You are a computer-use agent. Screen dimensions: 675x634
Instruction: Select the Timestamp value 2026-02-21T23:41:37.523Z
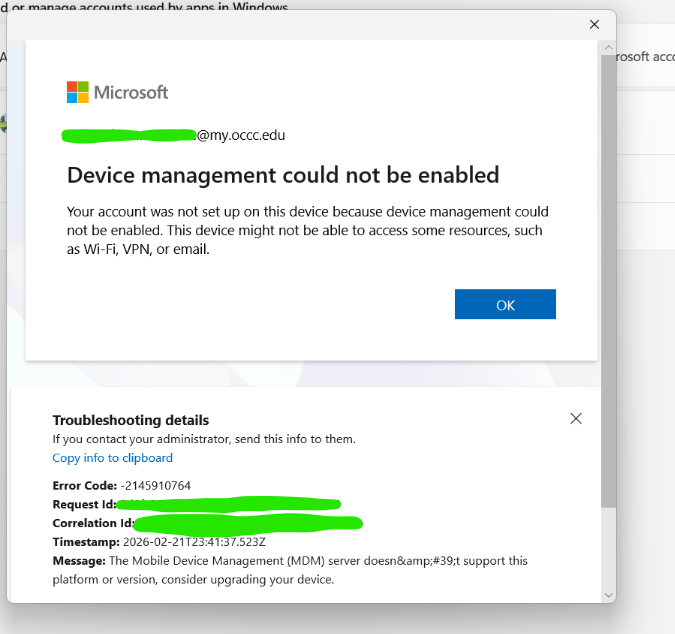point(194,542)
